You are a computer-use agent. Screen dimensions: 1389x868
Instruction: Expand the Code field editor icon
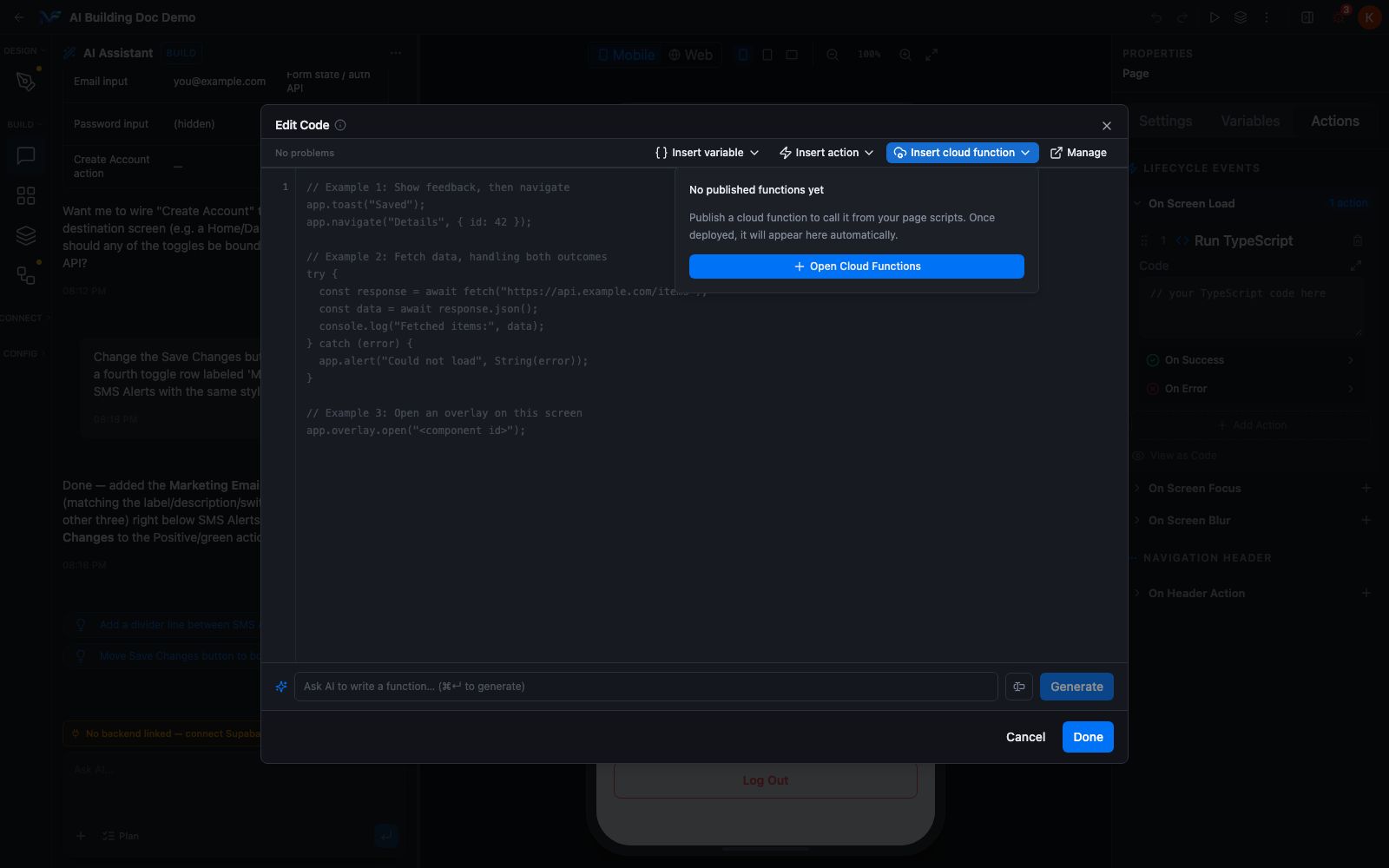(x=1356, y=266)
